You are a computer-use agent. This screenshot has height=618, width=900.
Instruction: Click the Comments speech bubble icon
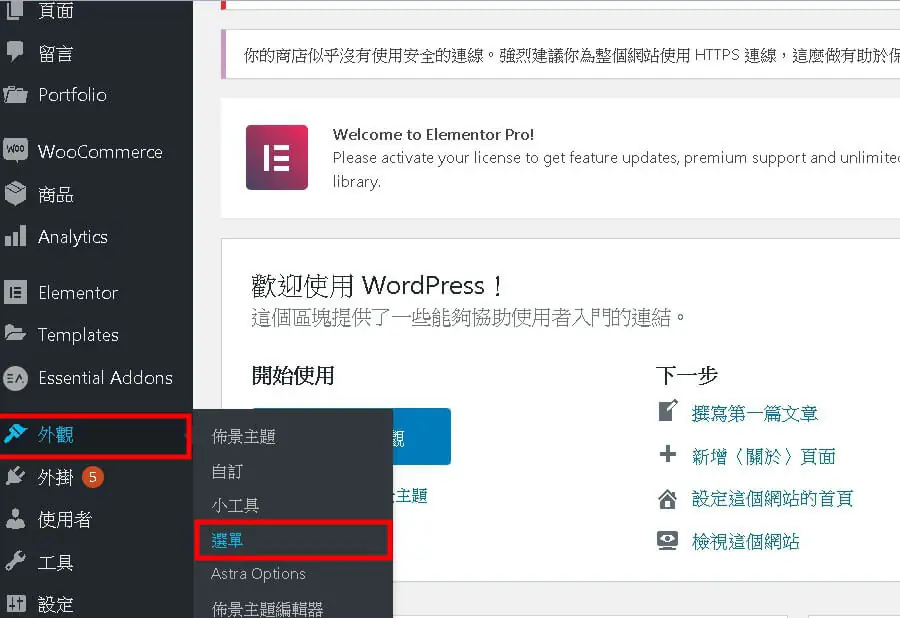click(15, 52)
